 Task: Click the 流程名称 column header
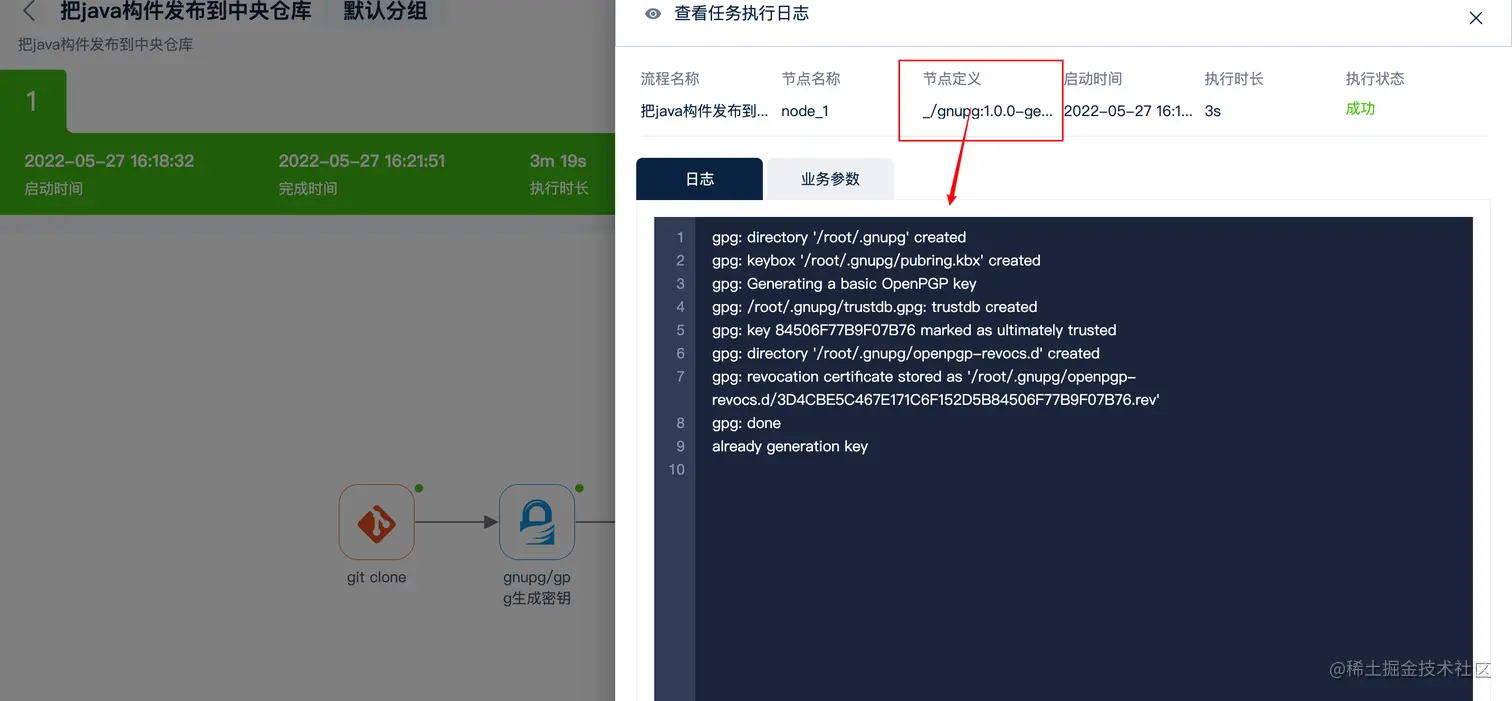(x=670, y=78)
